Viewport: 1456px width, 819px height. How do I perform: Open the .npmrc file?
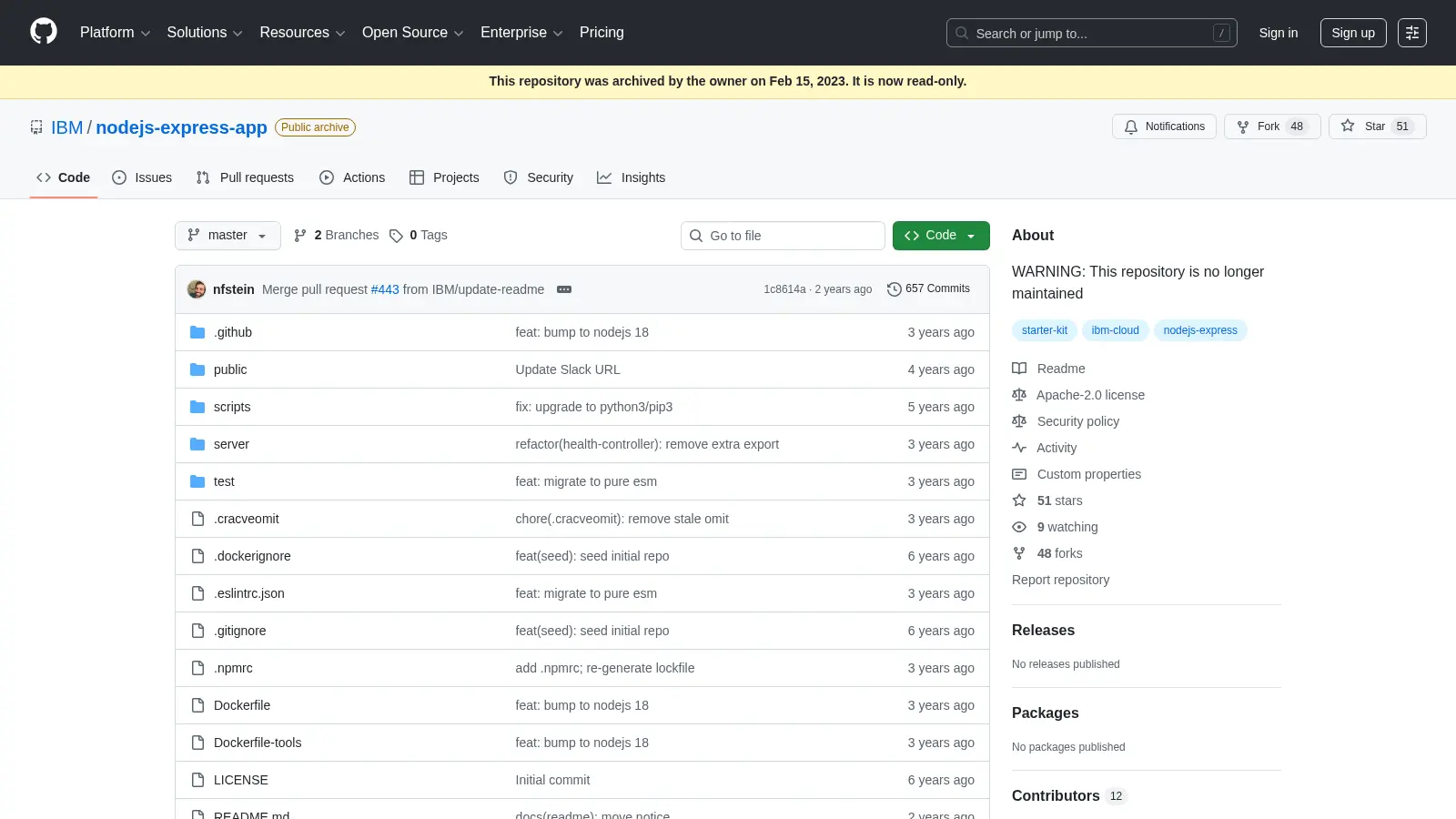click(x=233, y=668)
